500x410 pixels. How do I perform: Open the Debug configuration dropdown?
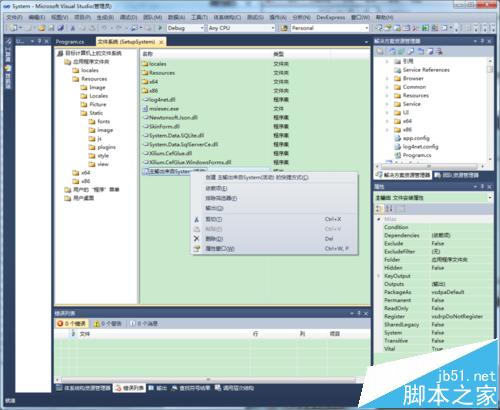[x=202, y=28]
